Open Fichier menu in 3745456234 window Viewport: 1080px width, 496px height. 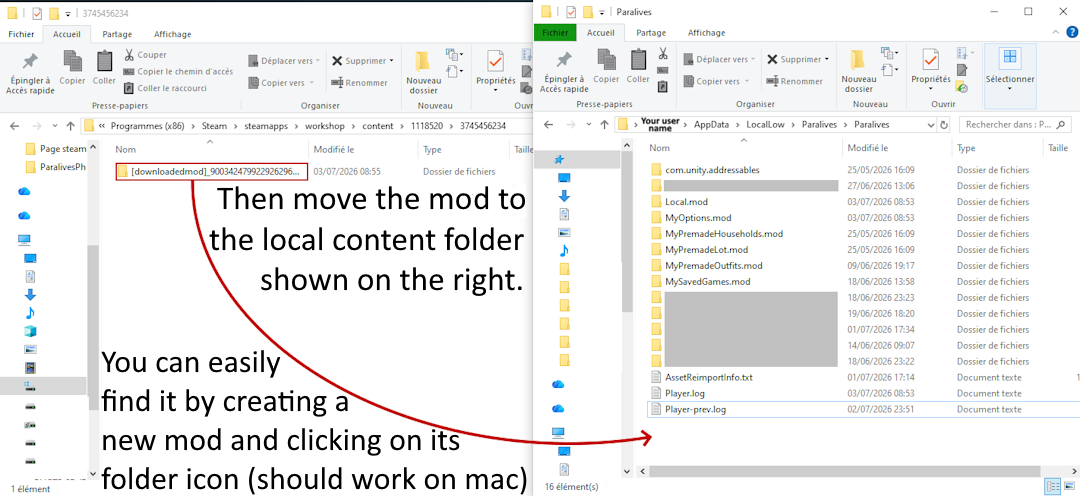[x=21, y=34]
